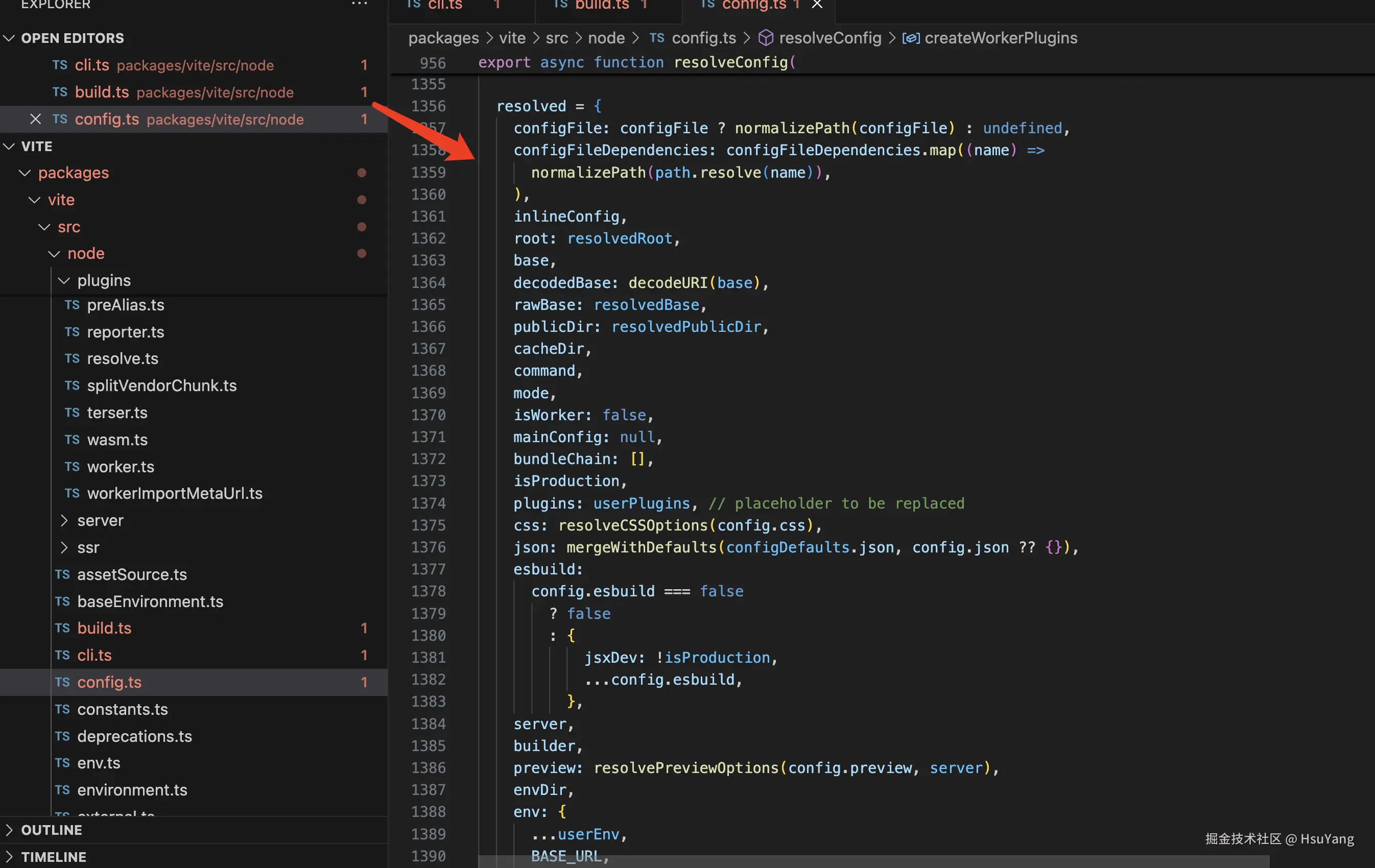Switch to the build.ts tab
The image size is (1375, 868).
(601, 5)
